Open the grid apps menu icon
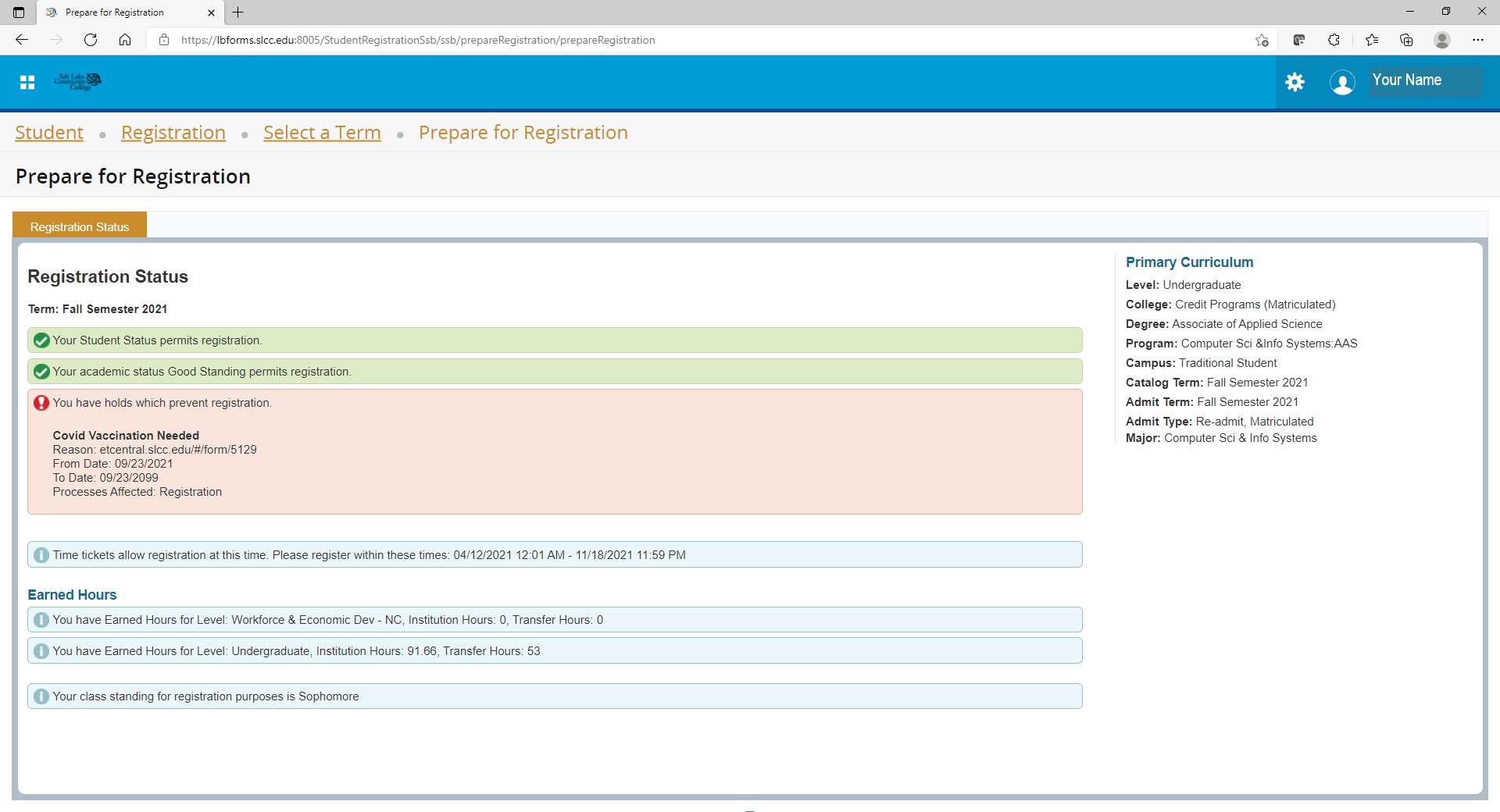The image size is (1500, 812). pos(27,82)
